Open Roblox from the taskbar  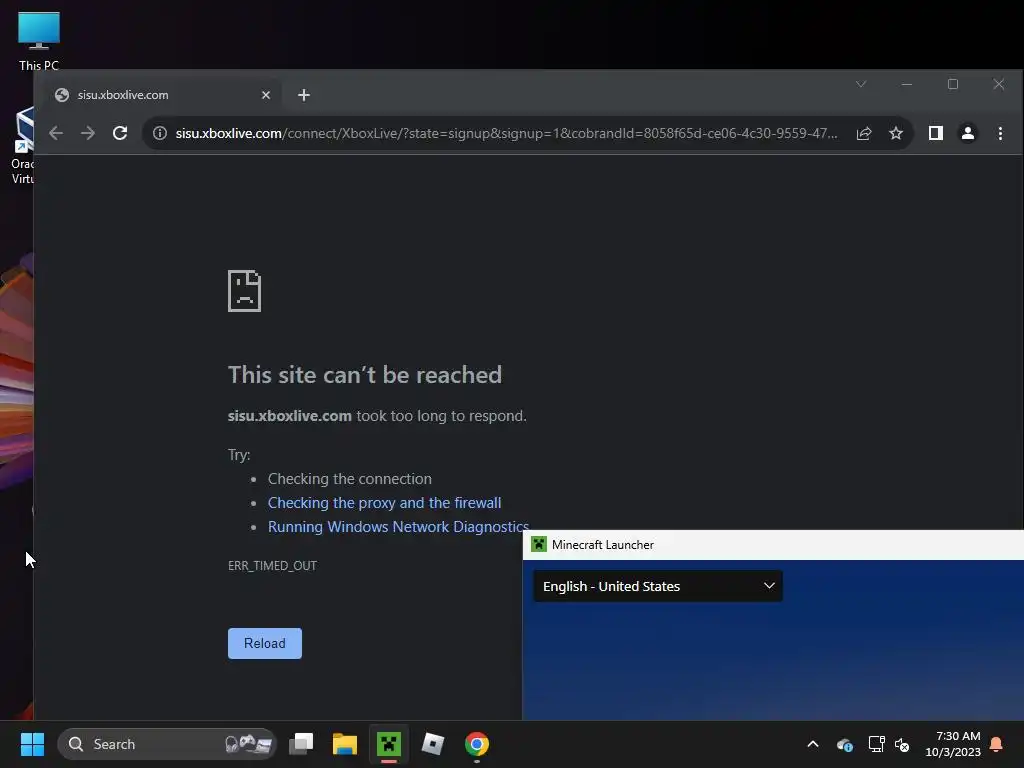point(432,744)
